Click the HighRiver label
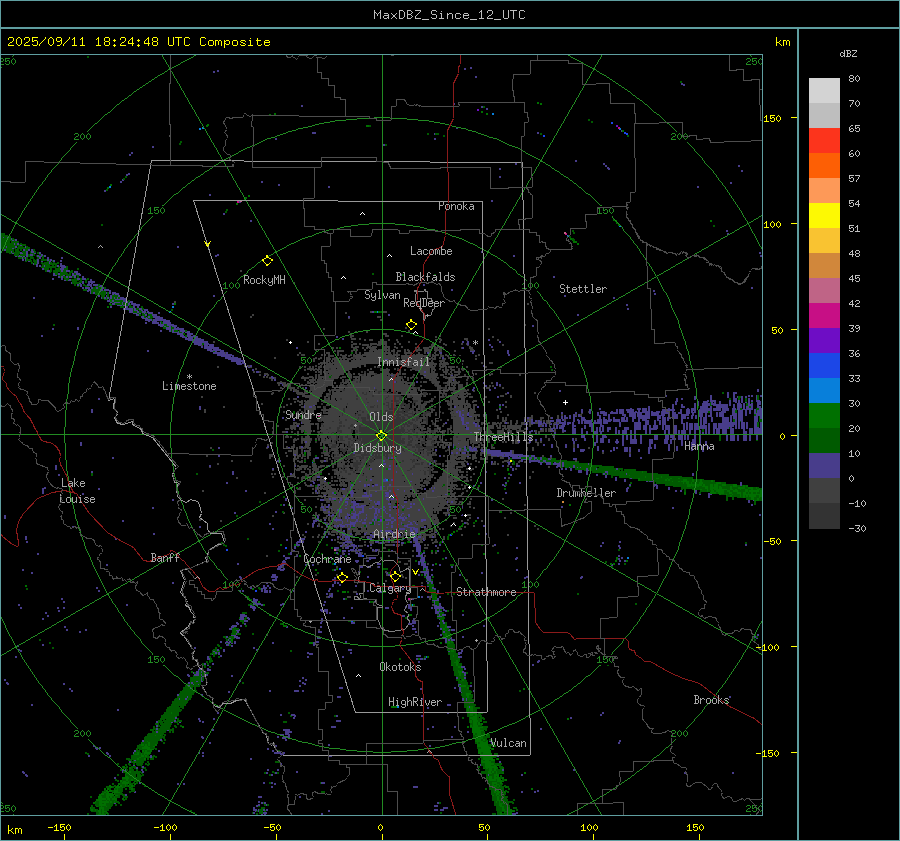 (x=415, y=702)
